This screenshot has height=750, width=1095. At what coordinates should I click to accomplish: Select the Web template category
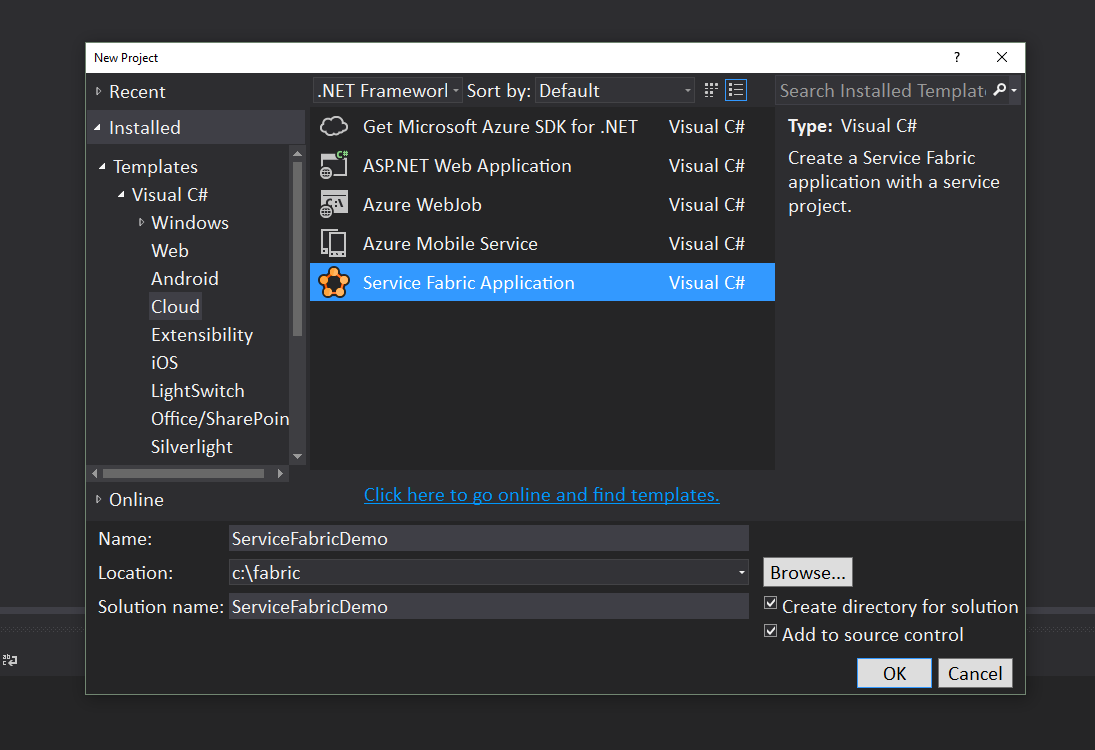coord(170,250)
